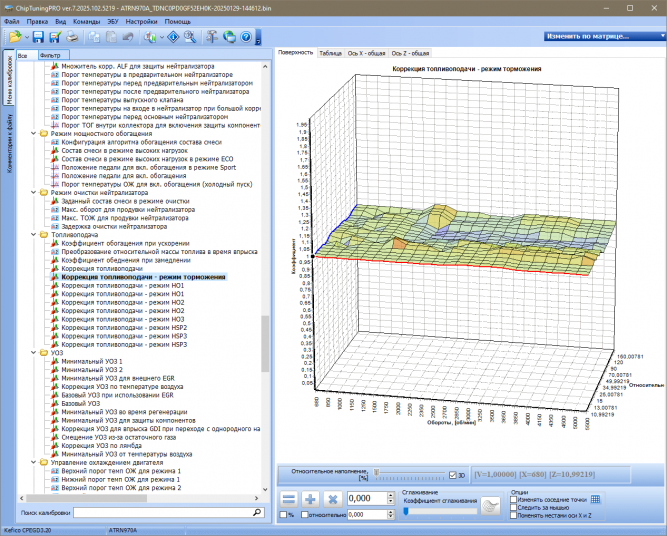The width and height of the screenshot is (667, 536).
Task: Enable Следить за мышью option
Action: (x=513, y=507)
